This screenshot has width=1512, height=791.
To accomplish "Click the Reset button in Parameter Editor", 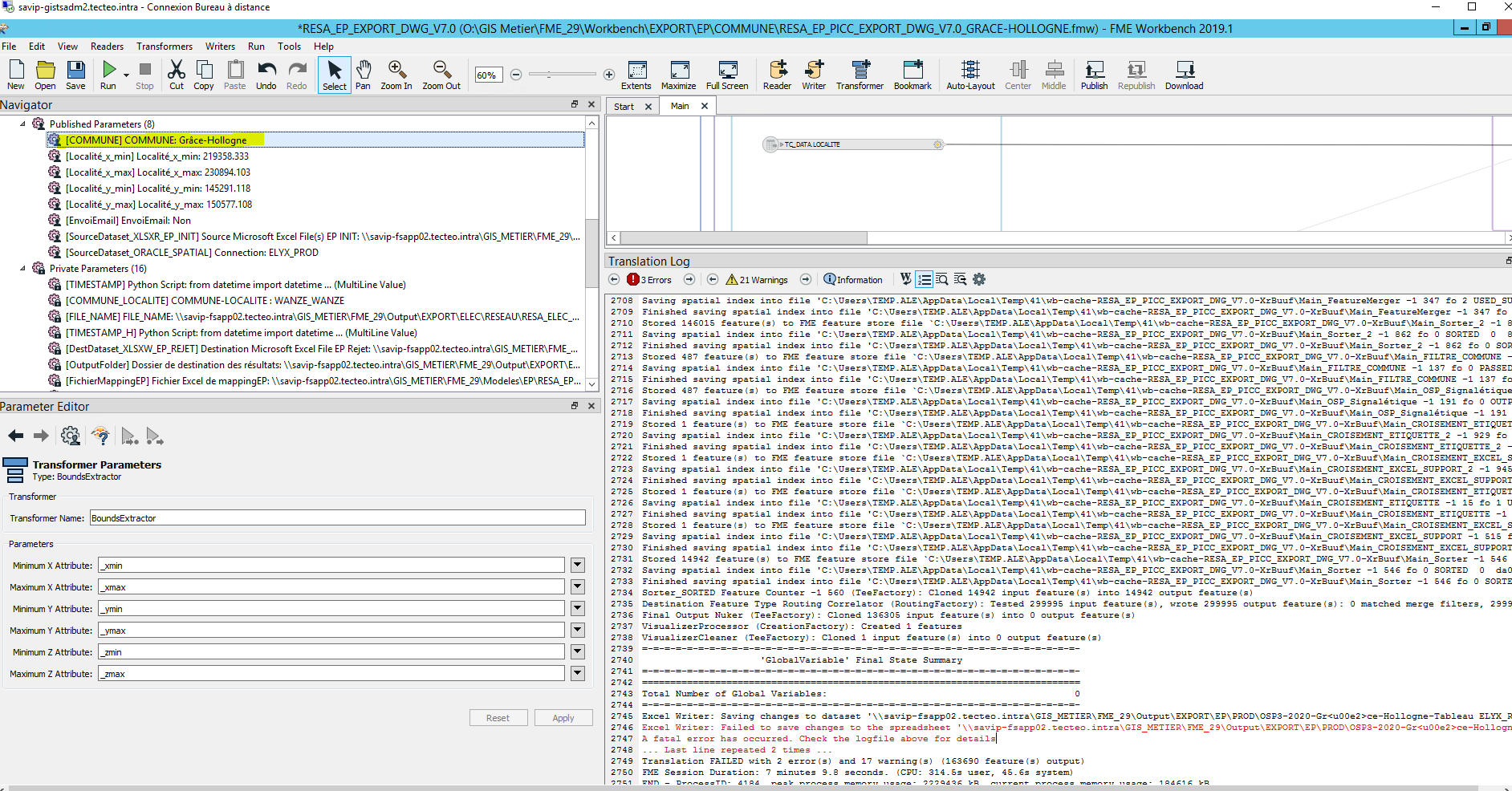I will 498,718.
